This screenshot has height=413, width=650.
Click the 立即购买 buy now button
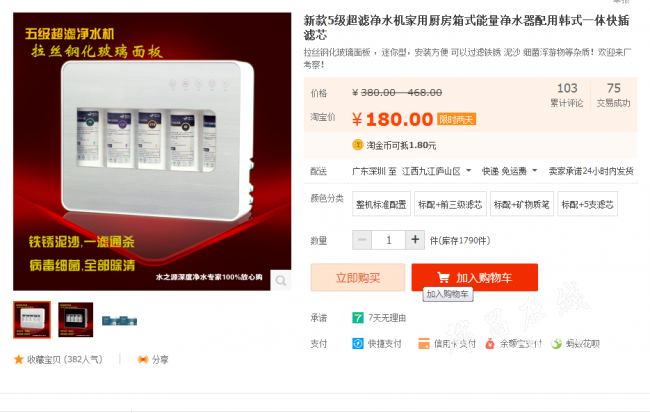(x=358, y=277)
